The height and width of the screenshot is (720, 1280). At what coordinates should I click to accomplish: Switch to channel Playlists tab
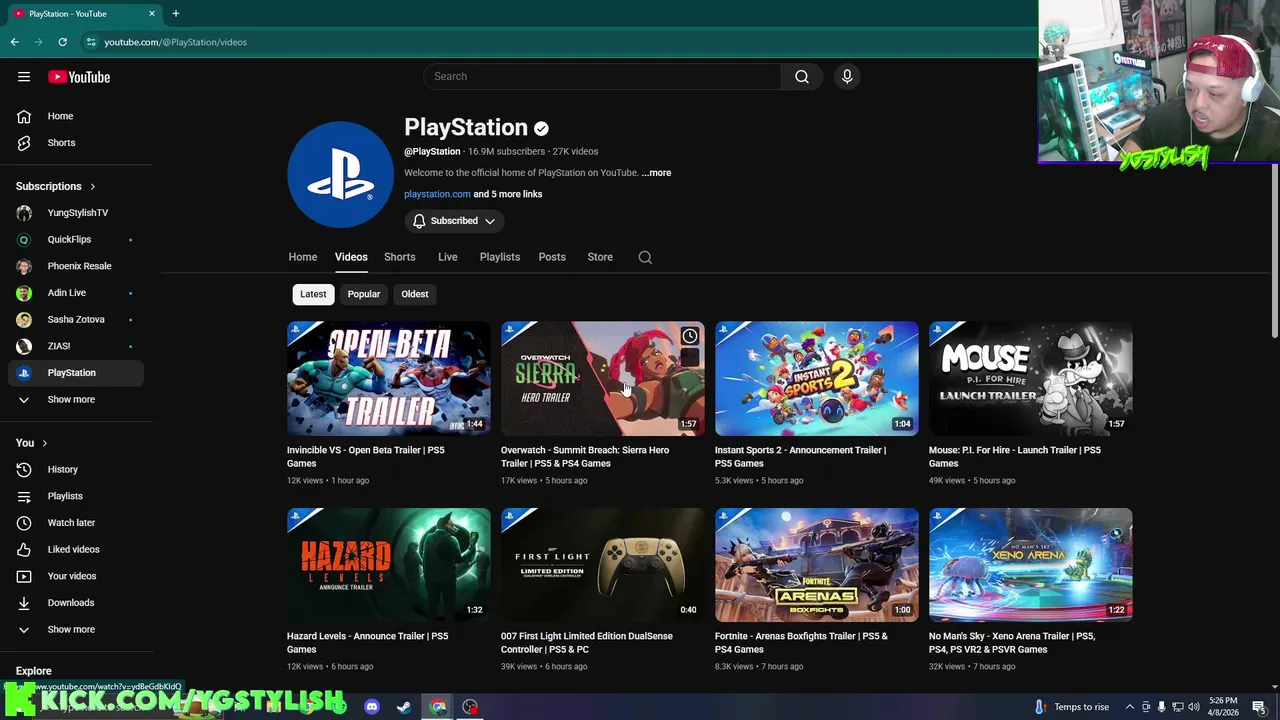[x=500, y=257]
